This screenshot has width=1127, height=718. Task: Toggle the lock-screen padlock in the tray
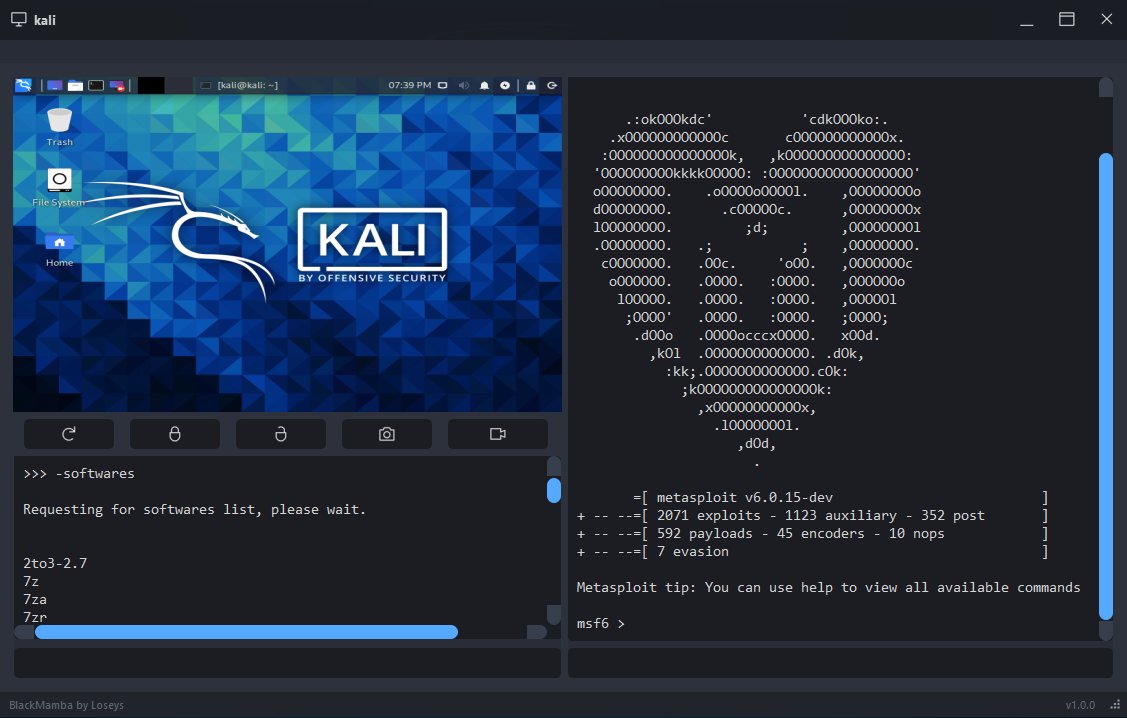coord(530,85)
